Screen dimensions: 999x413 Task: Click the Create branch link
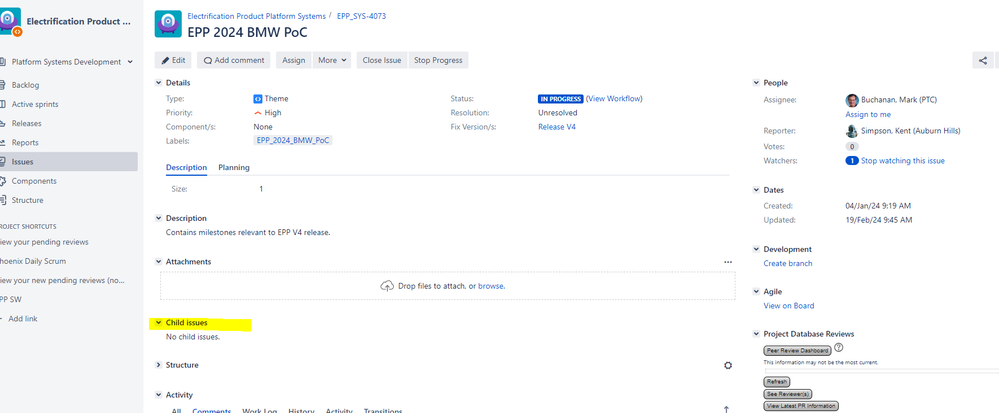click(x=787, y=263)
